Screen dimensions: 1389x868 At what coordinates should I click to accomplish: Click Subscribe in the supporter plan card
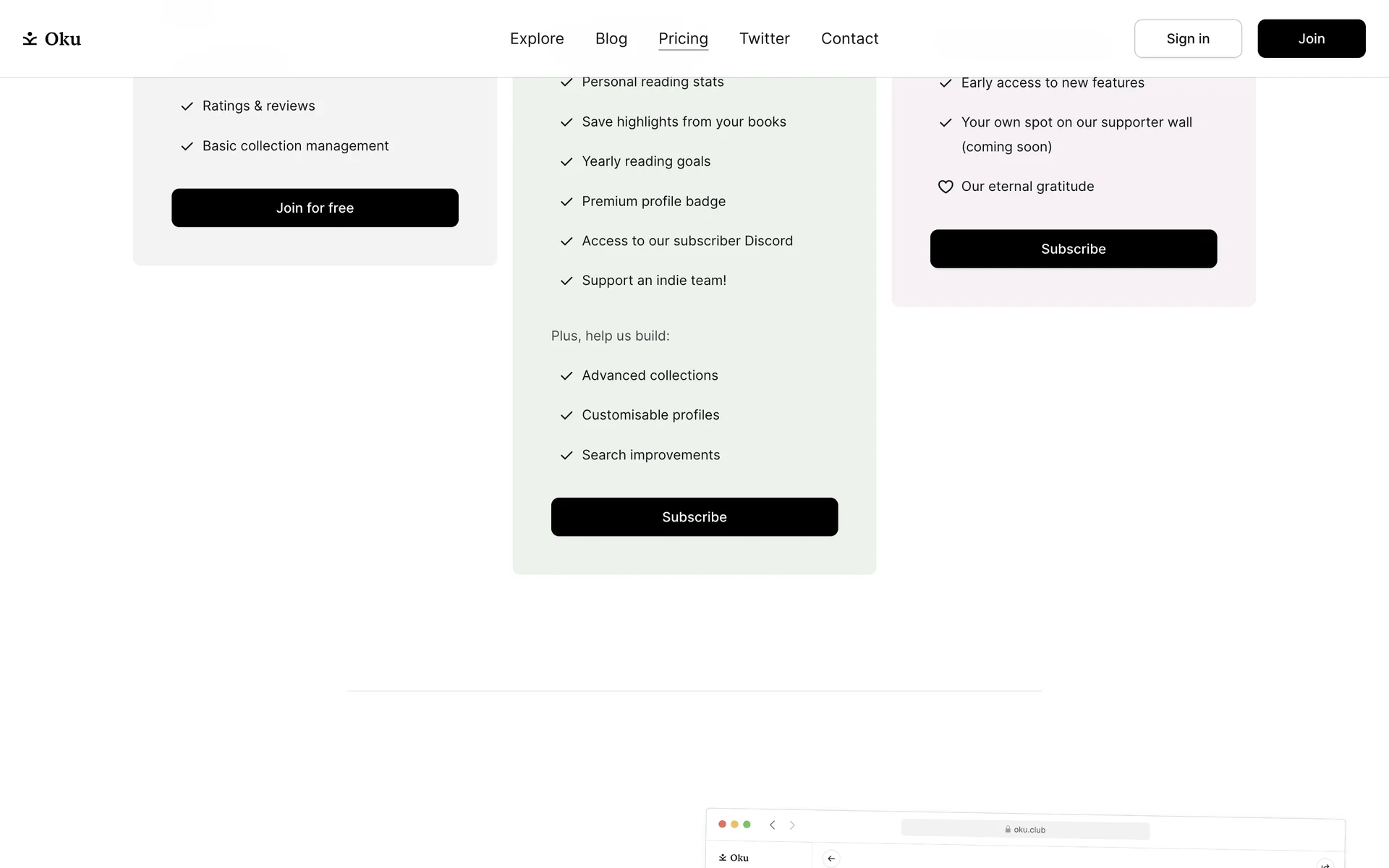(x=1074, y=249)
